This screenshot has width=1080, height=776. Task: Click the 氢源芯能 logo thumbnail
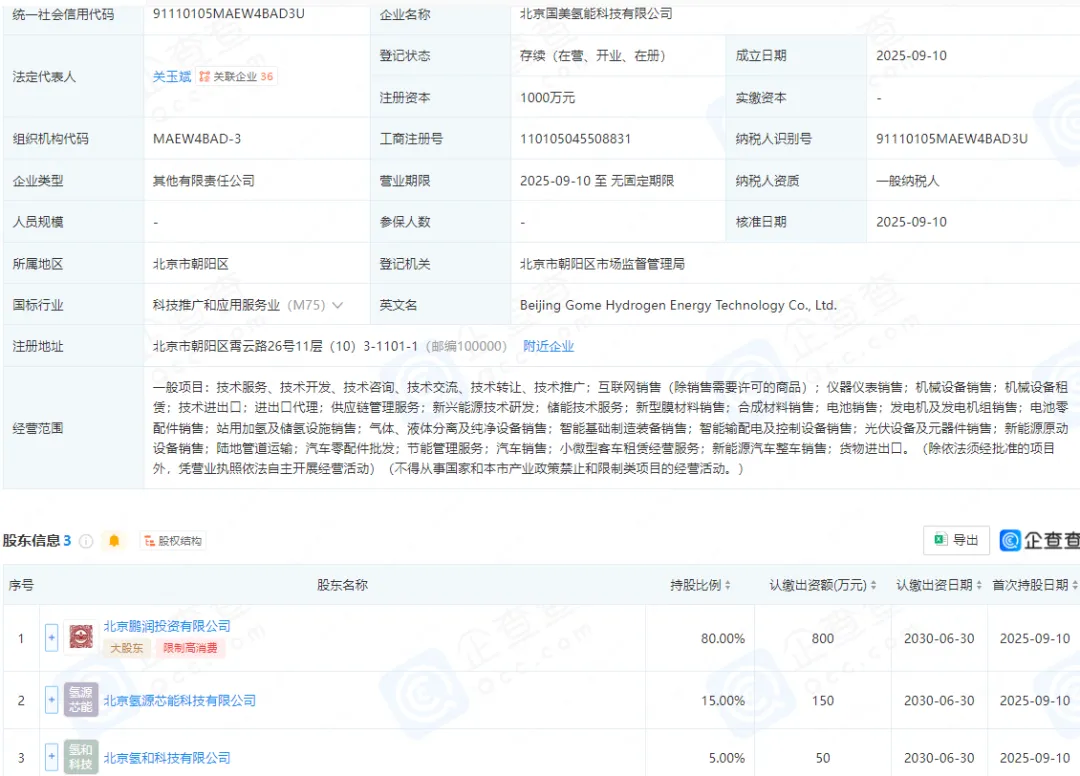coord(81,700)
